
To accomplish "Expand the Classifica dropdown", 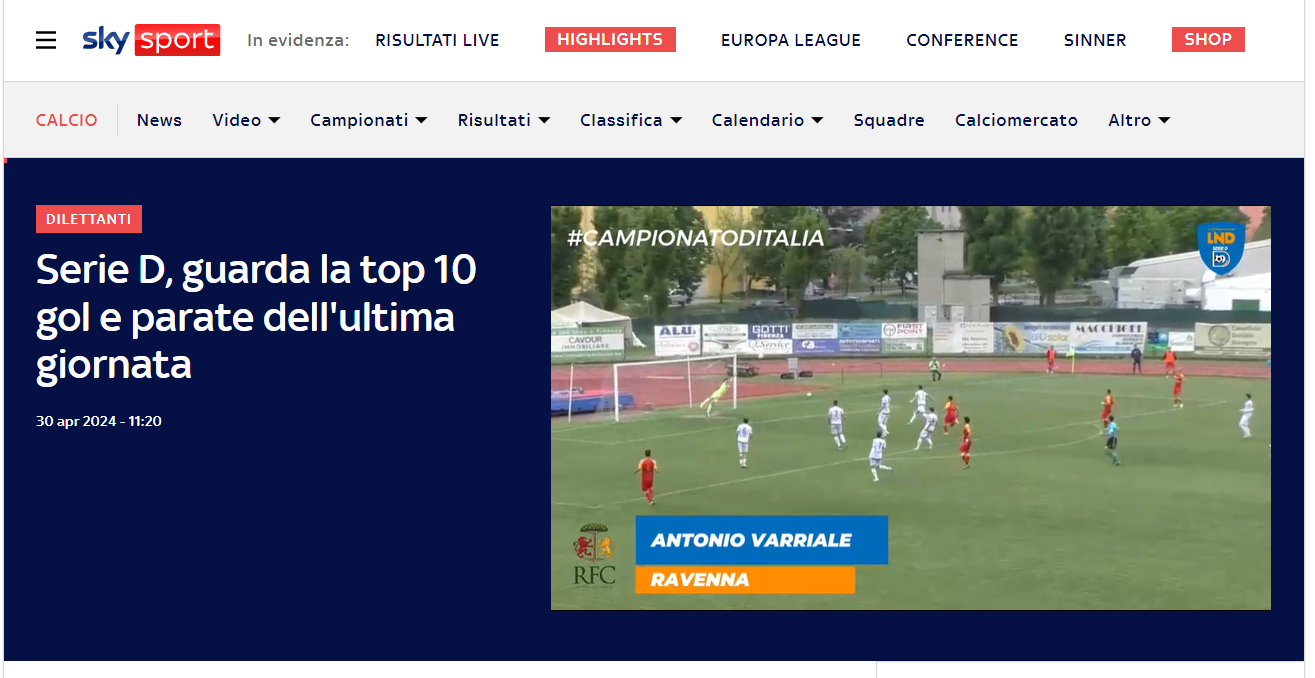I will point(631,120).
